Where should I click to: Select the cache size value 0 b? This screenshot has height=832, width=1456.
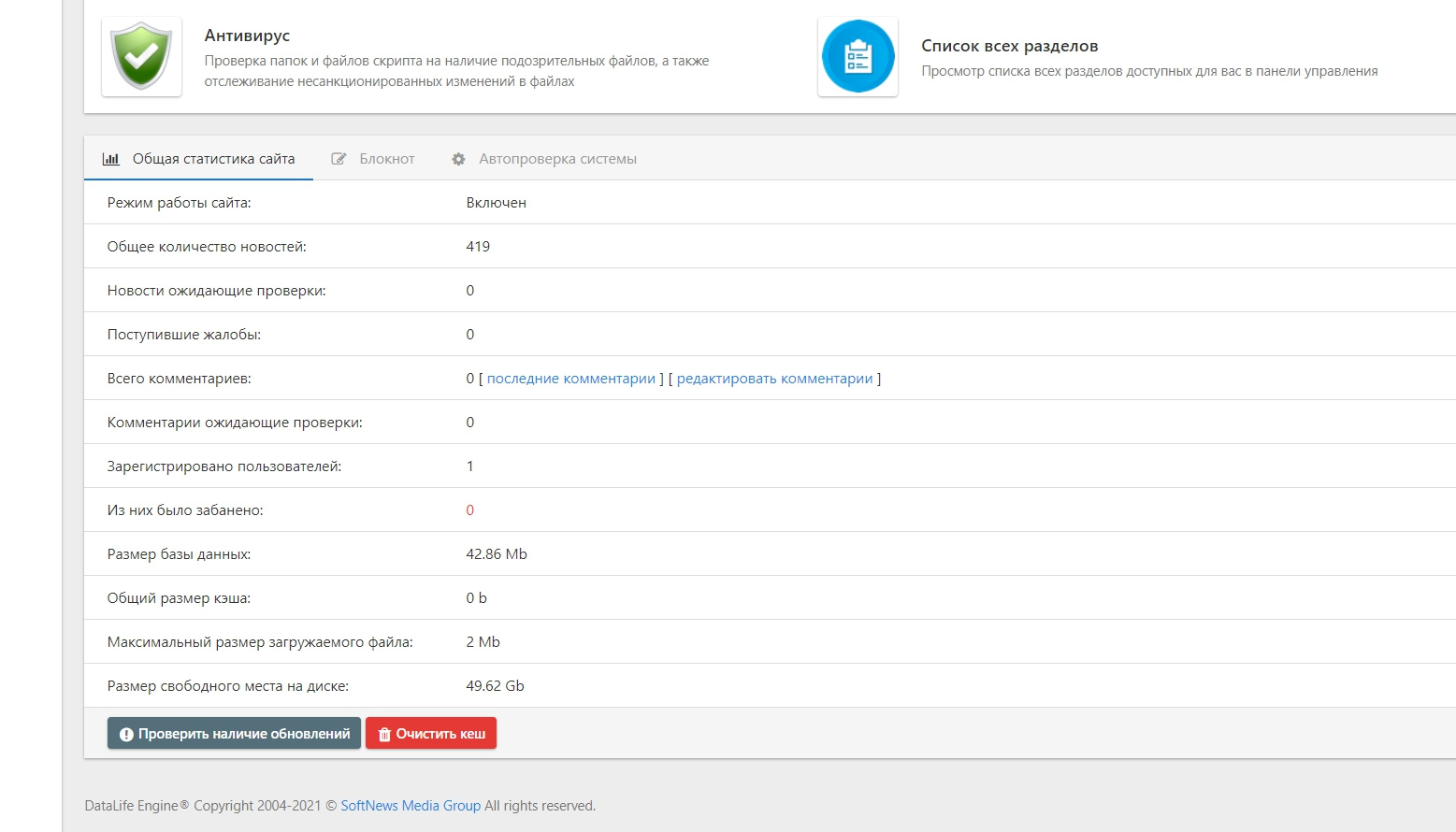[477, 598]
